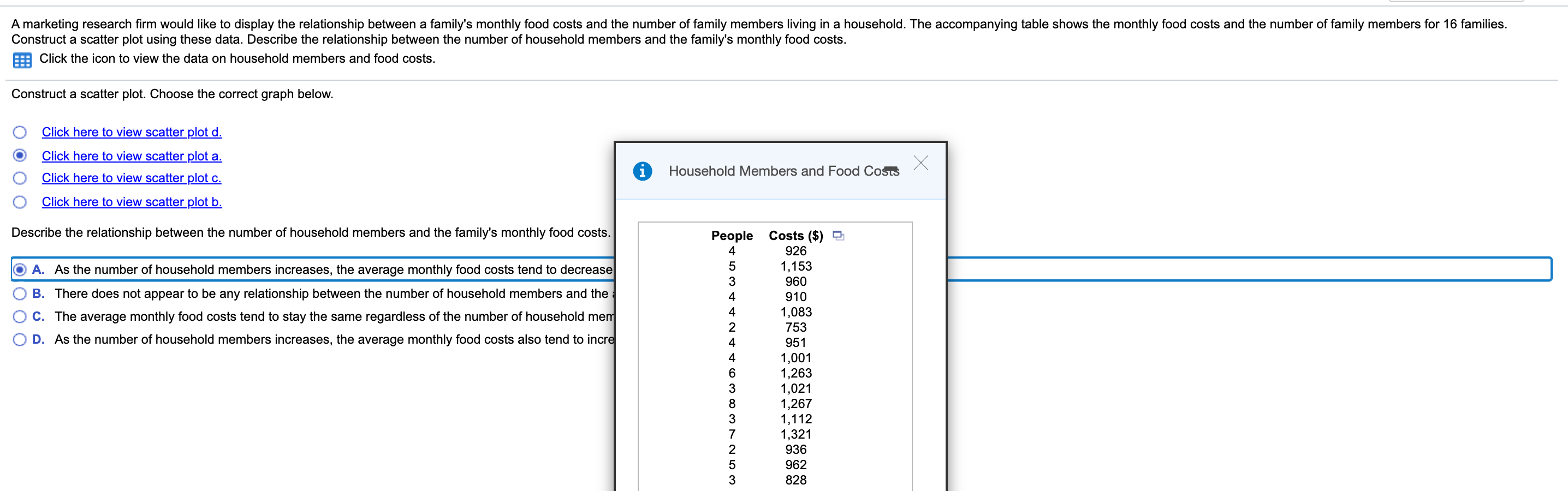This screenshot has width=1568, height=491.
Task: Click the blue info icon in popup
Action: (642, 171)
